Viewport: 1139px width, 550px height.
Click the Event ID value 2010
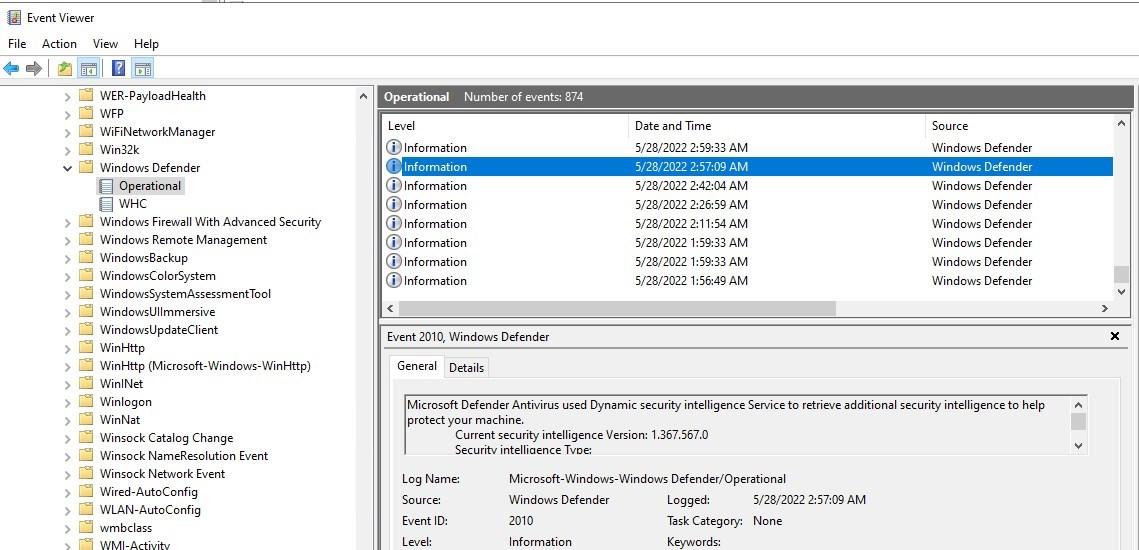coord(521,521)
